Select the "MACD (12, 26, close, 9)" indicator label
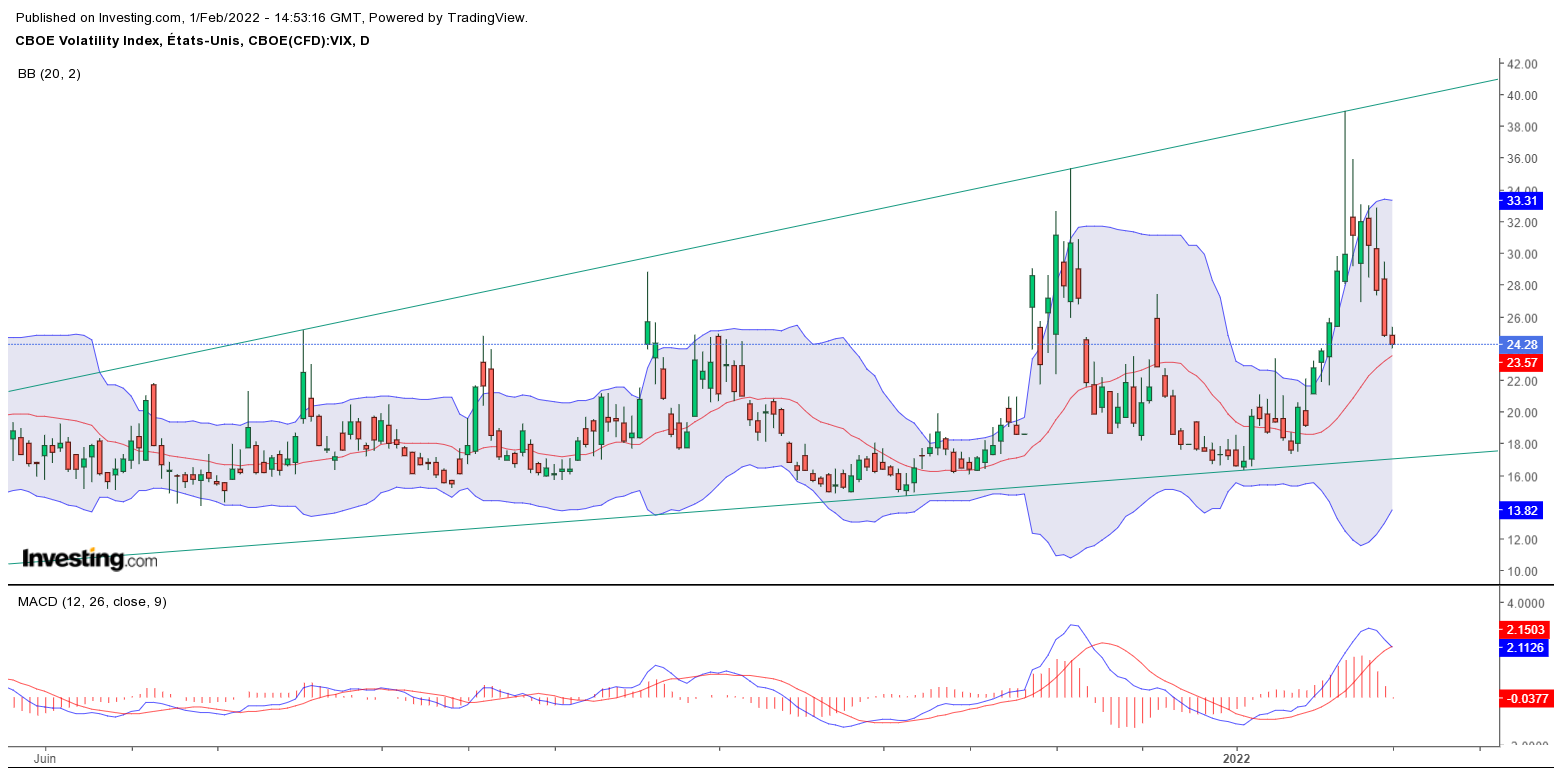Image resolution: width=1561 pixels, height=773 pixels. point(92,602)
